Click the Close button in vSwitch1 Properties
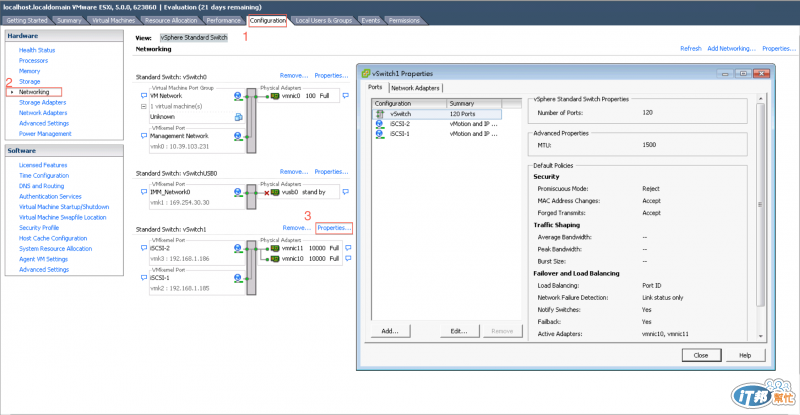 tap(701, 355)
